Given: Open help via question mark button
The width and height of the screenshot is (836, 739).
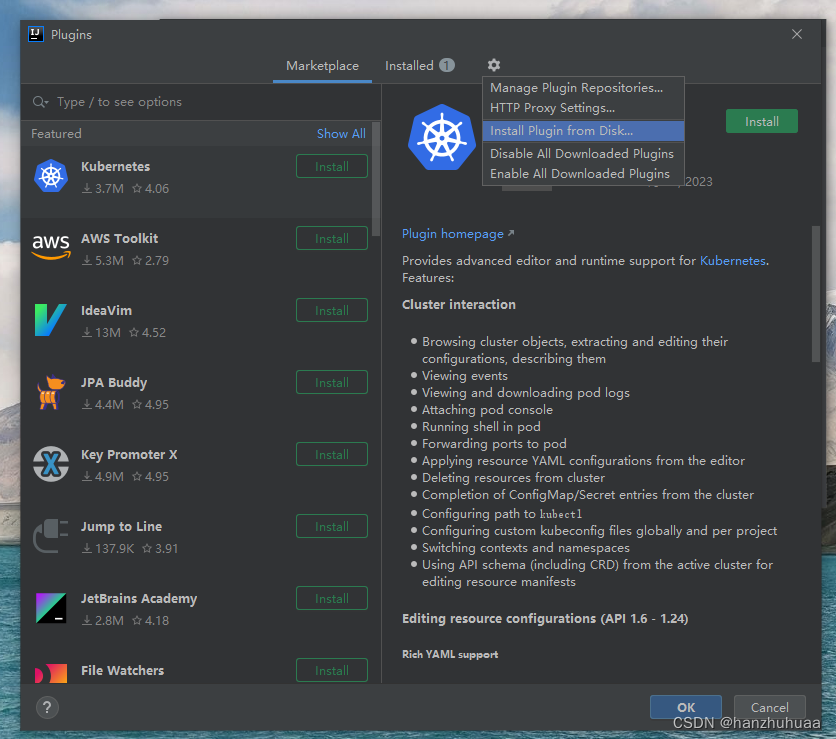Looking at the screenshot, I should pos(47,708).
